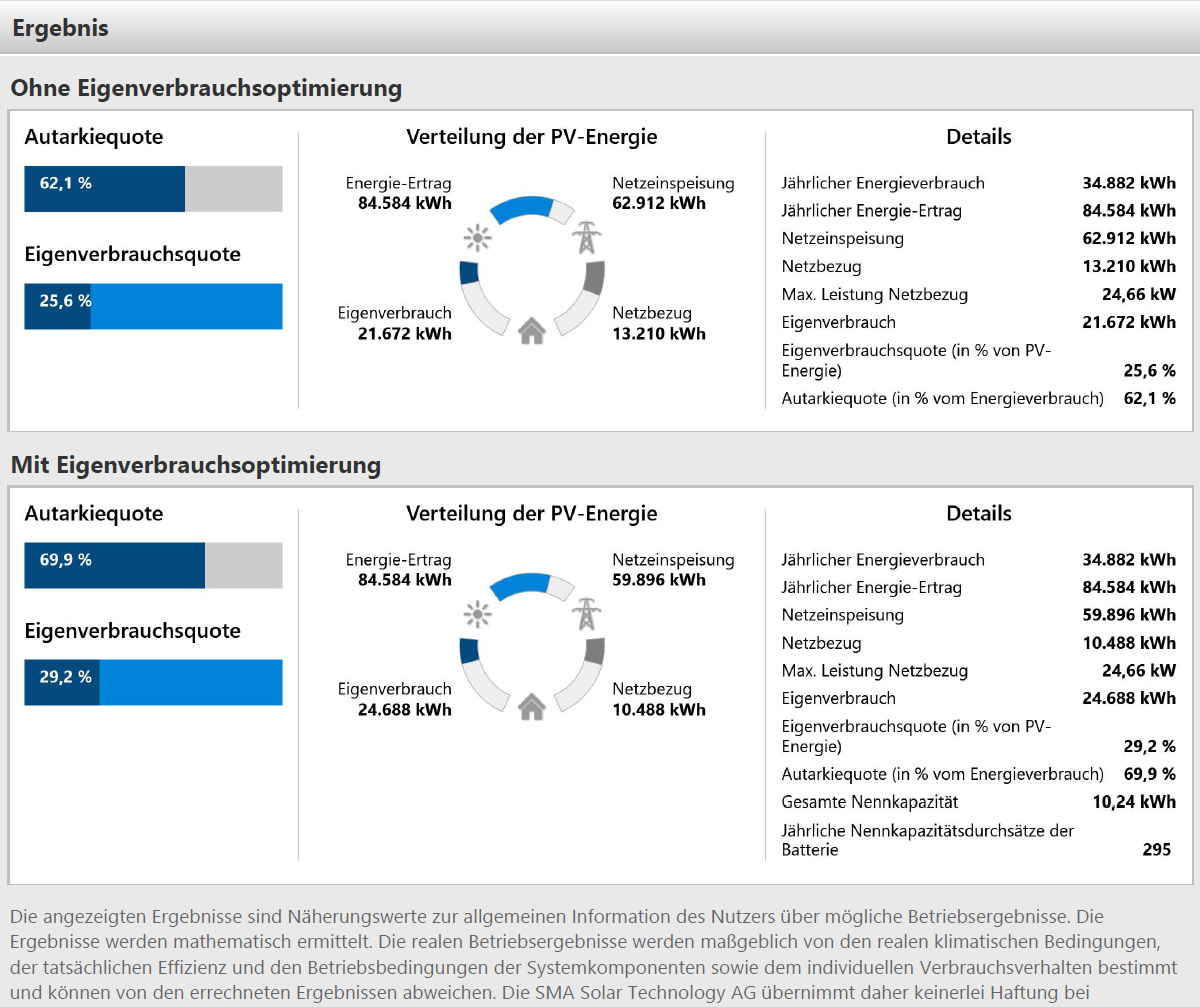This screenshot has width=1200, height=1007.
Task: Click Verteilung der PV-Energie heading in Mit section
Action: coord(532,513)
